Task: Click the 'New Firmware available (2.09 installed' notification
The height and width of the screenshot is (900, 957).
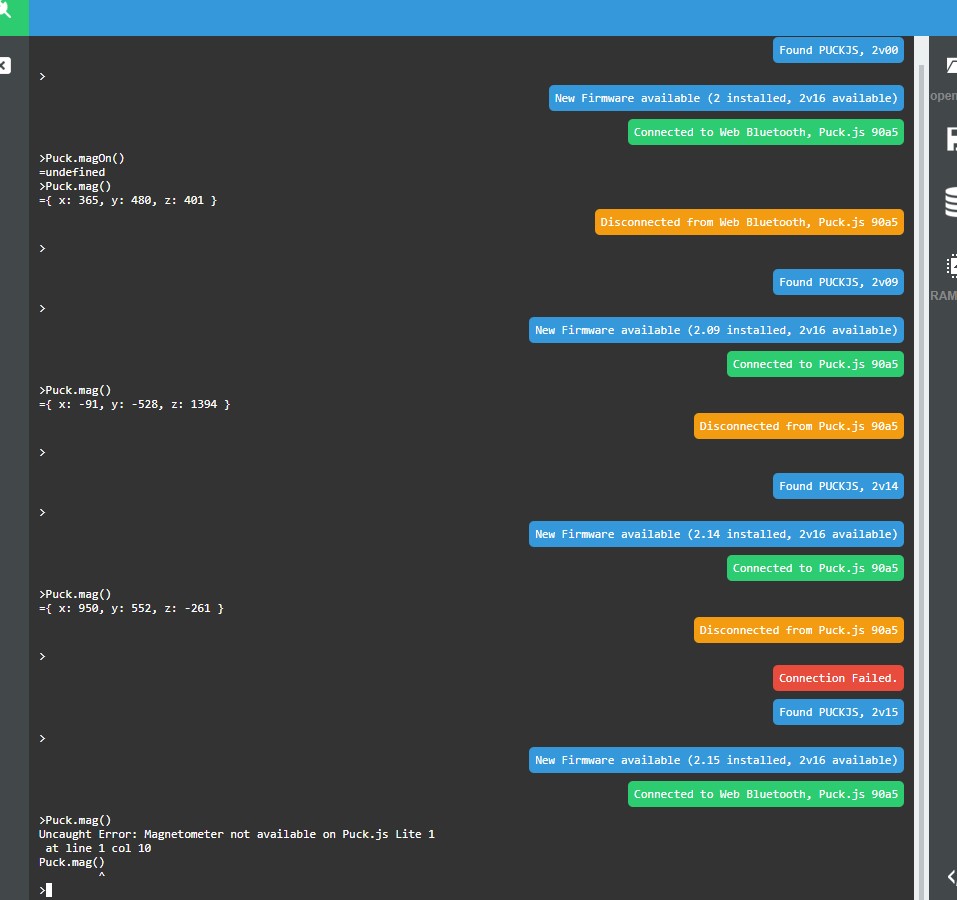Action: [x=716, y=330]
